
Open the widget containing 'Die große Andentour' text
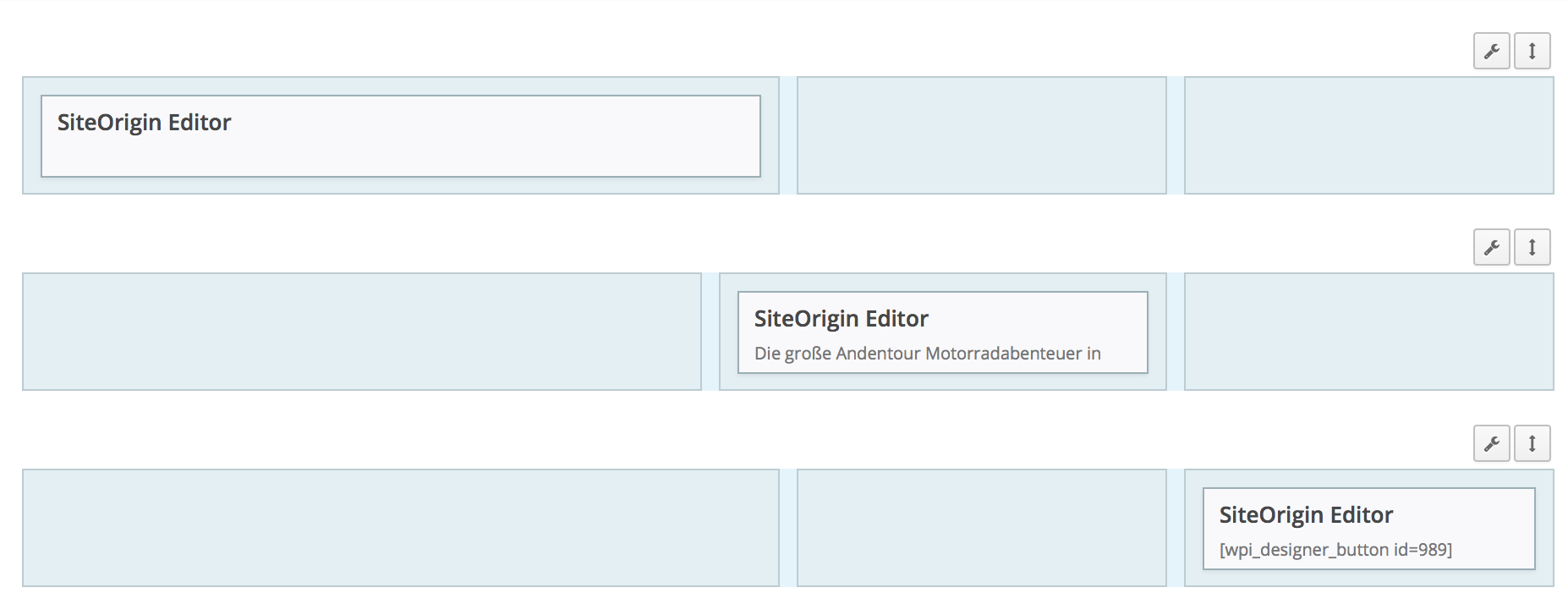pos(942,332)
